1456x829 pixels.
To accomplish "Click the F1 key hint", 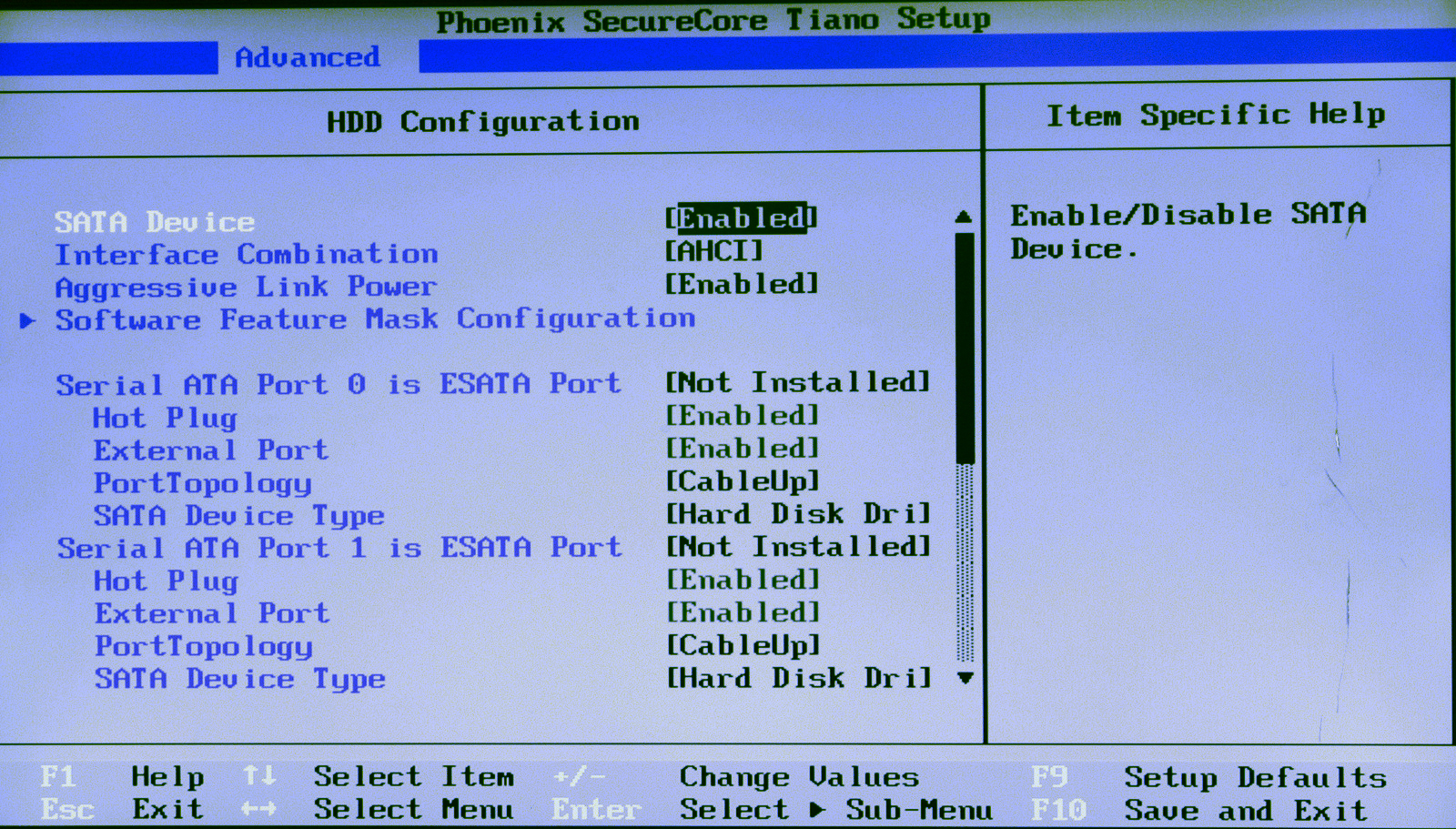I will pos(58,776).
